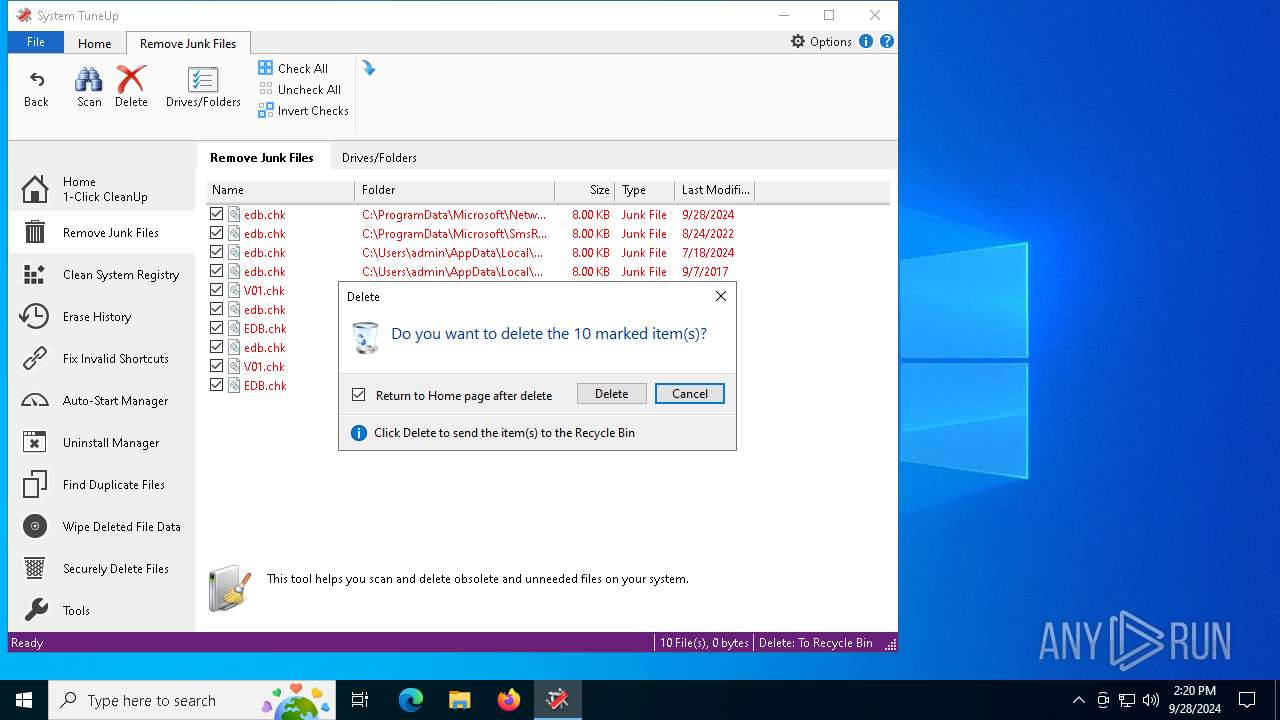The height and width of the screenshot is (720, 1280).
Task: Sort by Last Modified column header
Action: (x=715, y=190)
